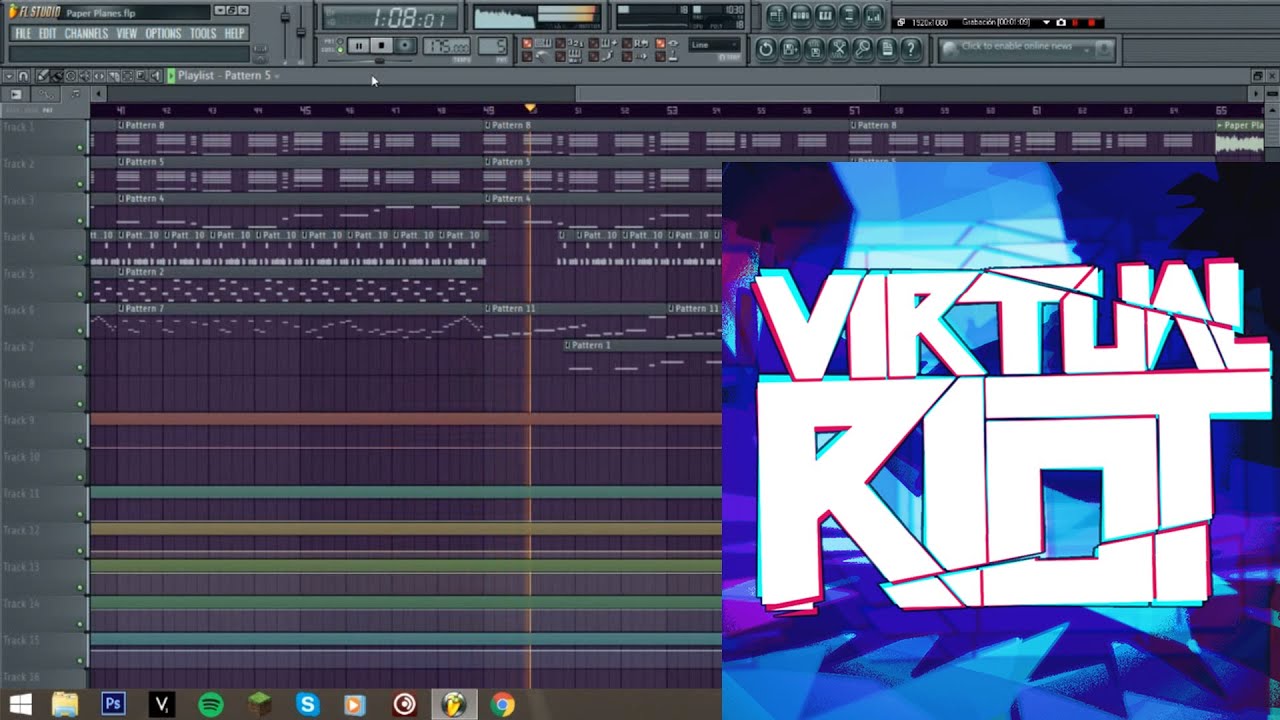Pause playback with the pause button
Viewport: 1280px width, 720px height.
[358, 45]
